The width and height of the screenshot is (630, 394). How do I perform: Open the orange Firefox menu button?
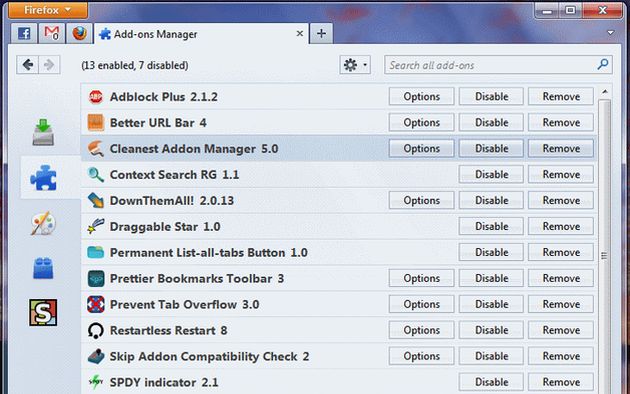click(47, 10)
